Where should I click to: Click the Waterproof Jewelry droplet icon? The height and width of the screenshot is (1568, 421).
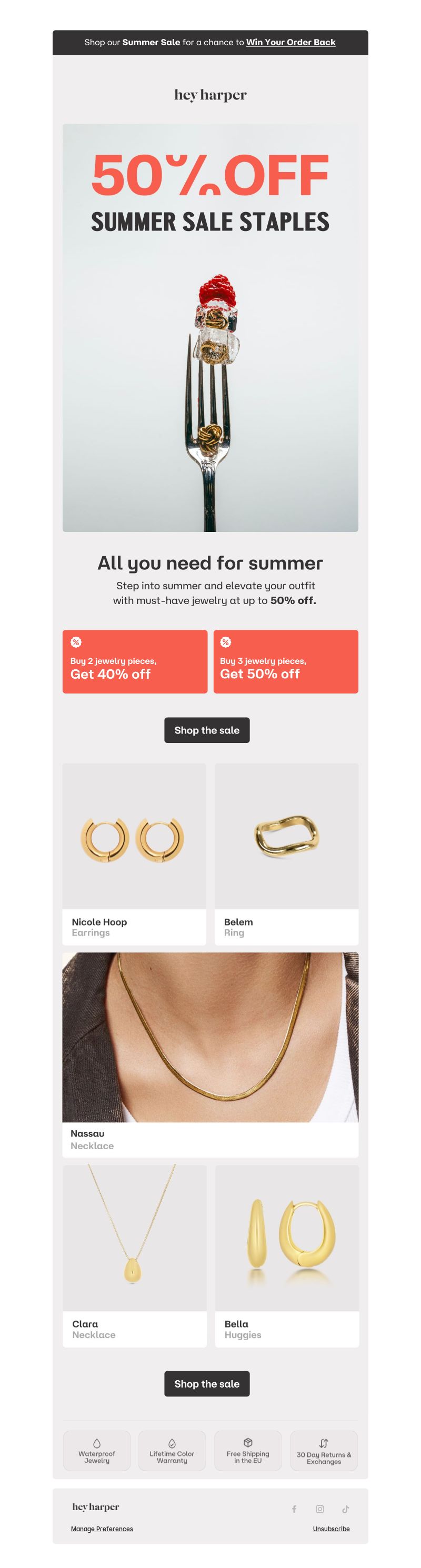97,1443
